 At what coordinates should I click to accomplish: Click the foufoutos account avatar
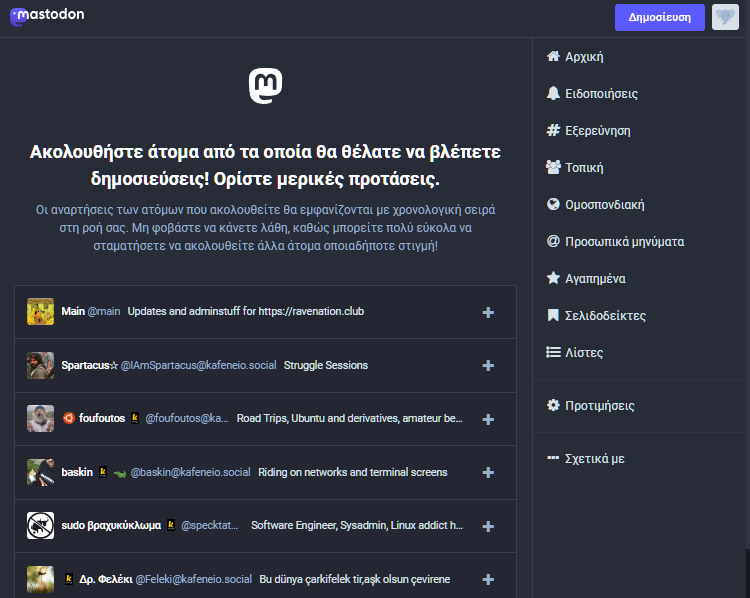(40, 418)
